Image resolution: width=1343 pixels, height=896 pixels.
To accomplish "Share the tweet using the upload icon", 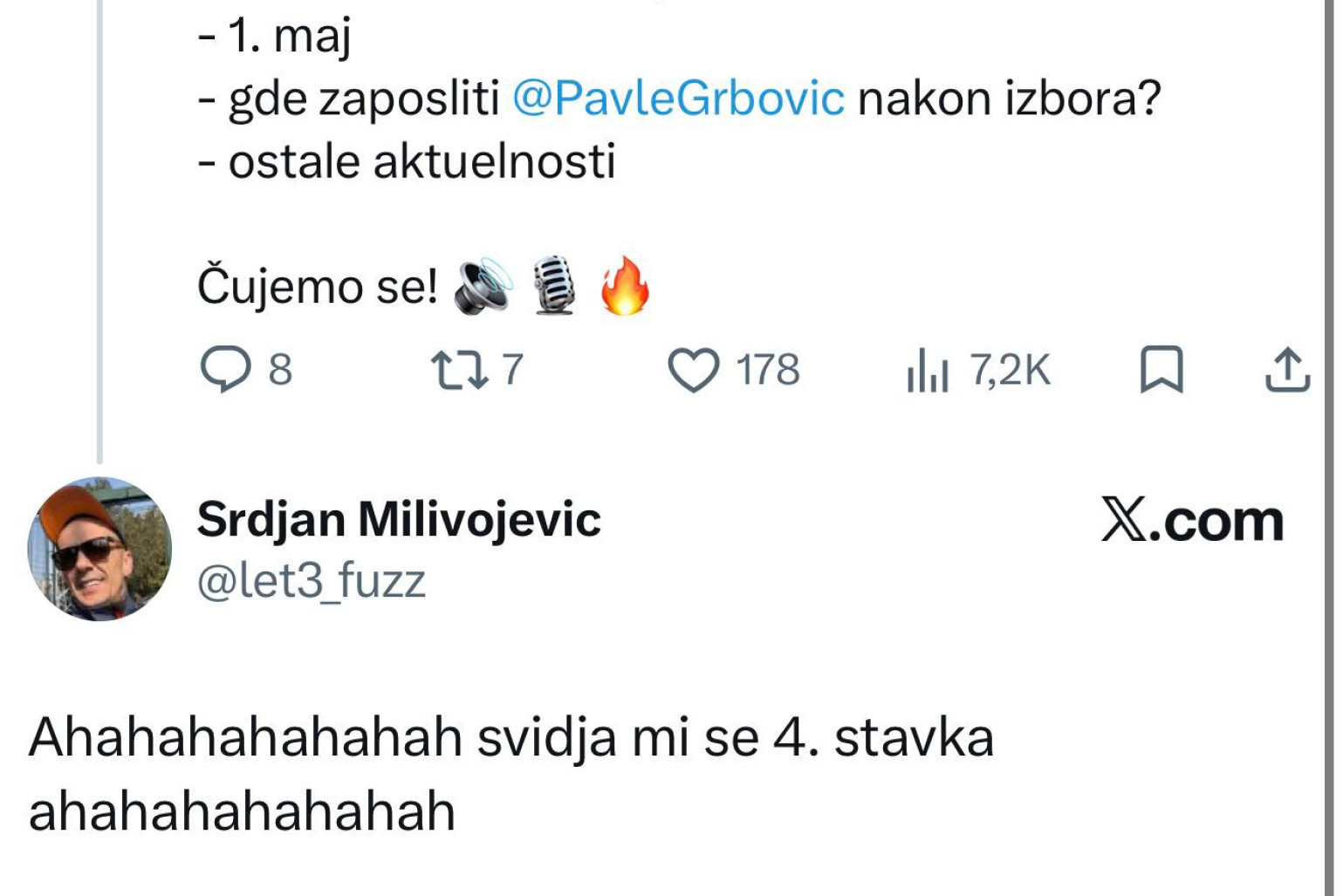I will [1287, 370].
